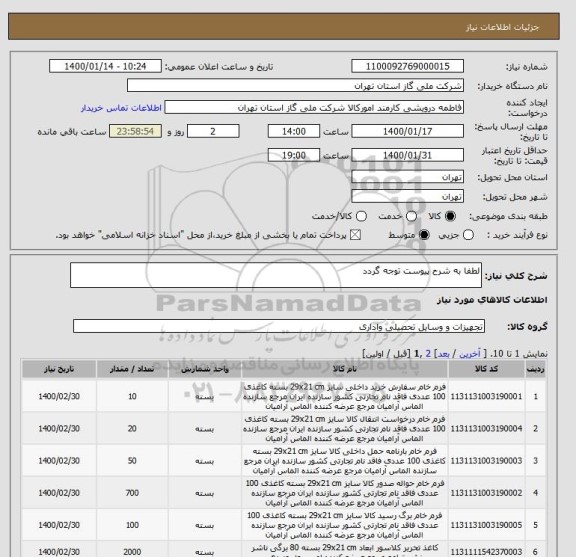This screenshot has height=557, width=576.
Task: Open page 2 of the items list
Action: (428, 354)
